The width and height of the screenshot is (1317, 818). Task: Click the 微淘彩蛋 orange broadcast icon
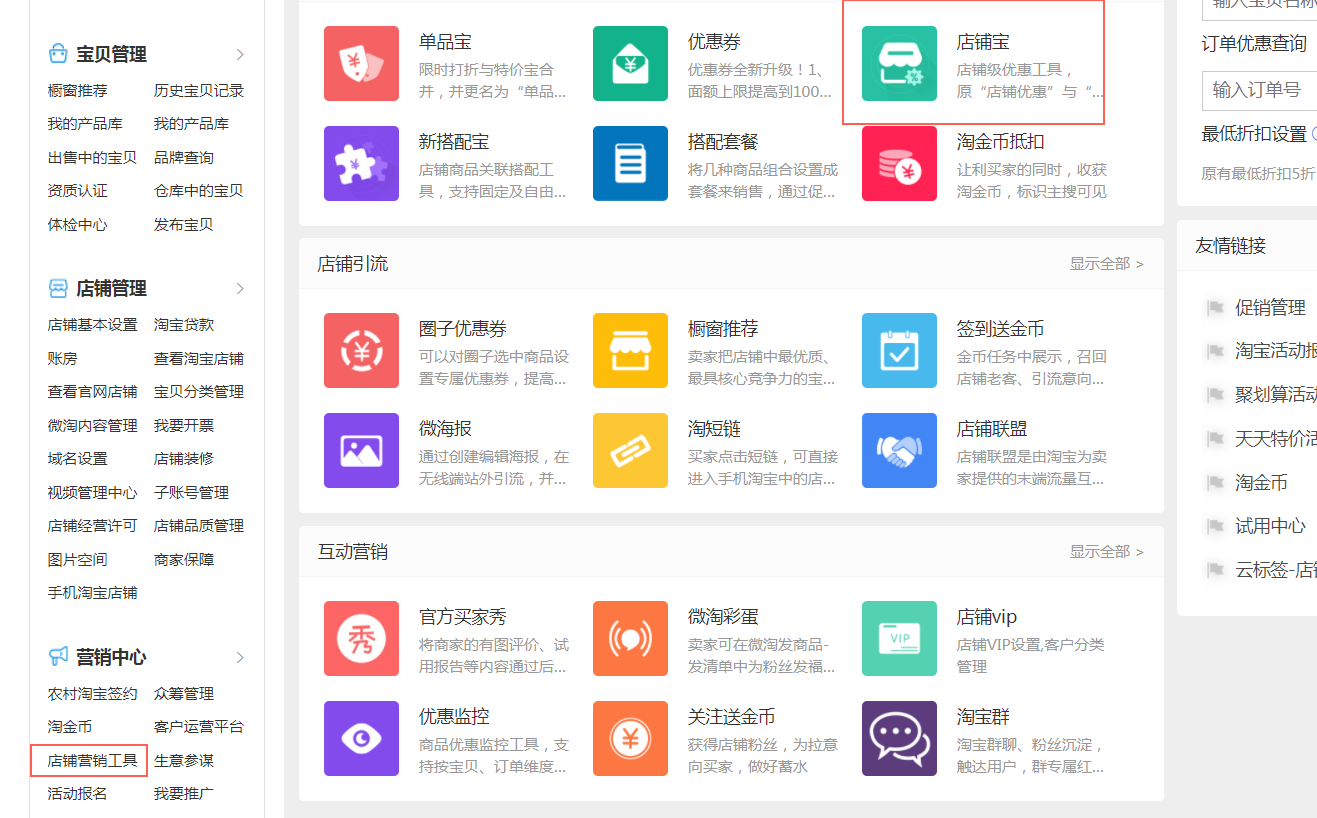(630, 638)
